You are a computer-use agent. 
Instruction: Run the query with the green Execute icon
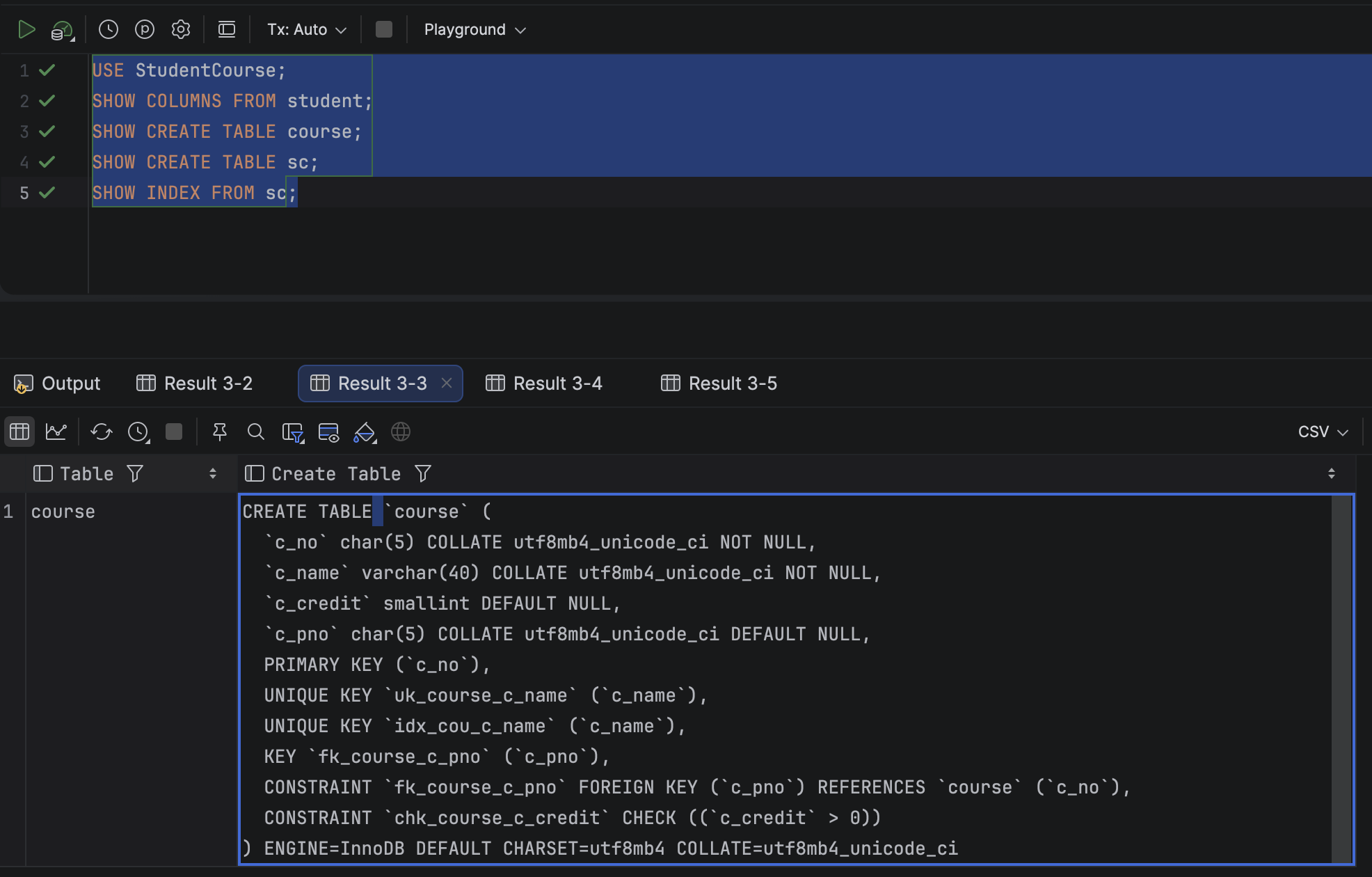pyautogui.click(x=26, y=29)
